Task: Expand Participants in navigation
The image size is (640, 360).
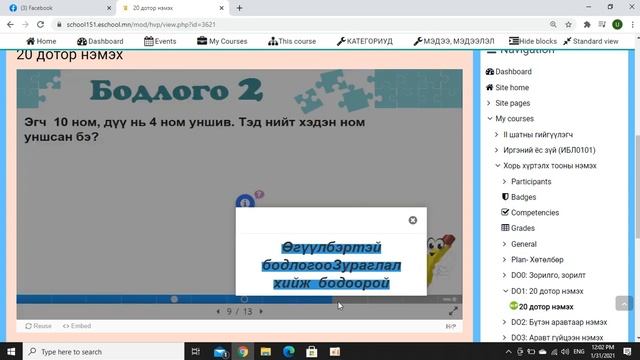Action: 505,182
